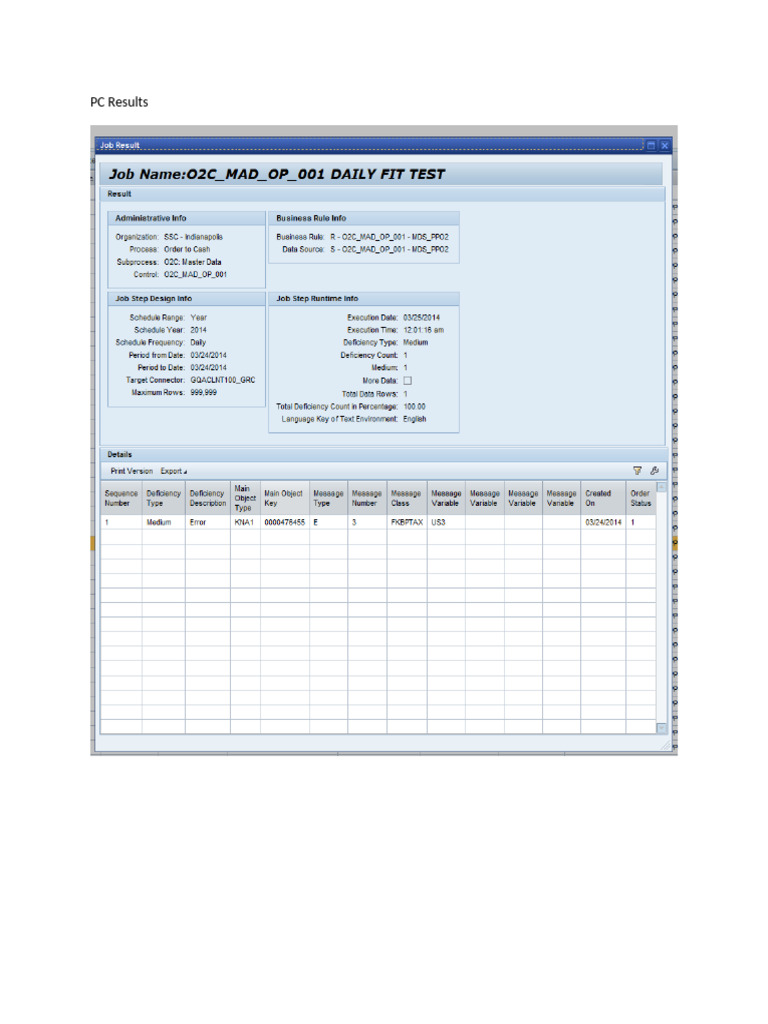Click the FKBPTAX message class cell

coord(407,522)
